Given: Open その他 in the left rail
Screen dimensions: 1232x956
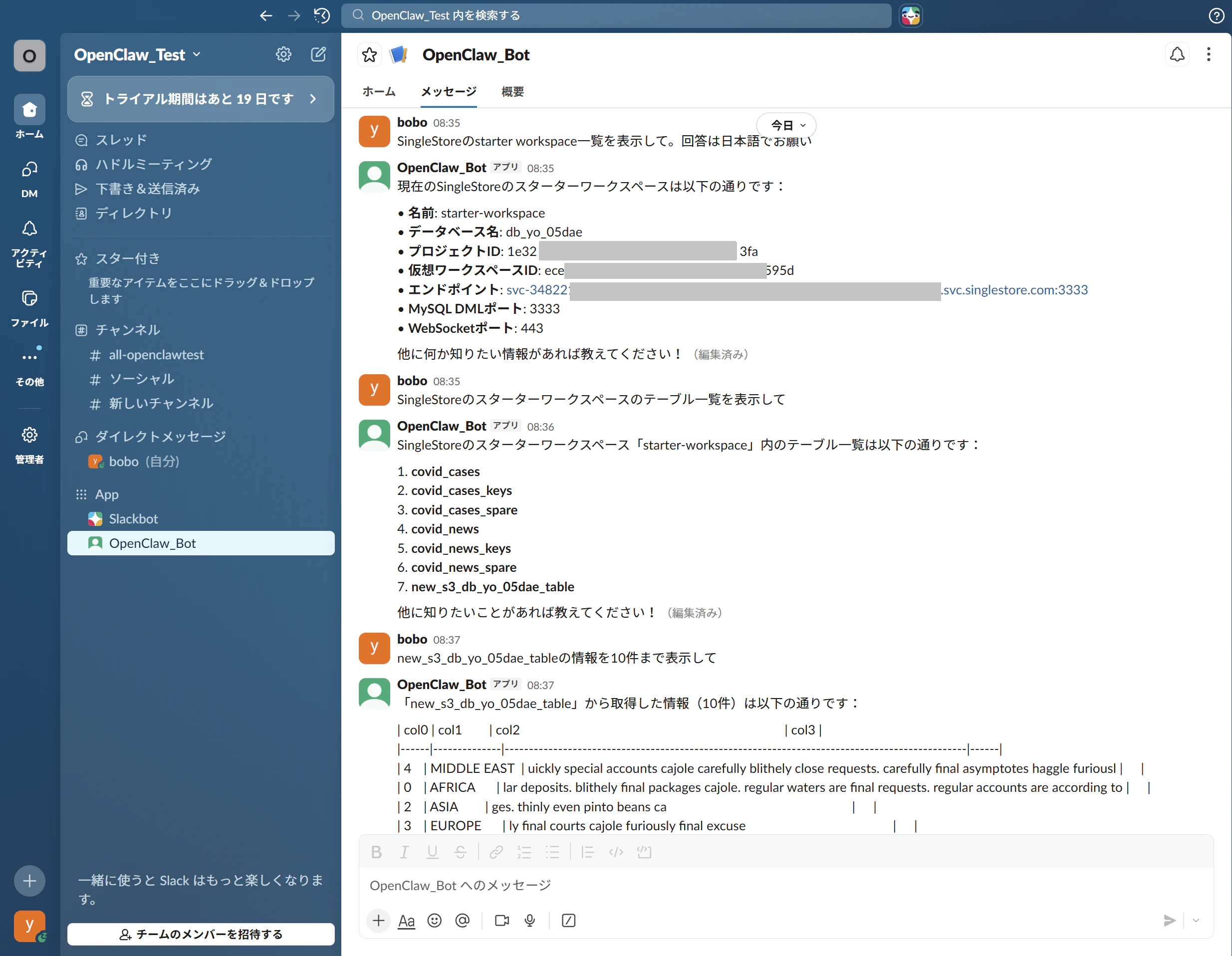Looking at the screenshot, I should pyautogui.click(x=29, y=367).
